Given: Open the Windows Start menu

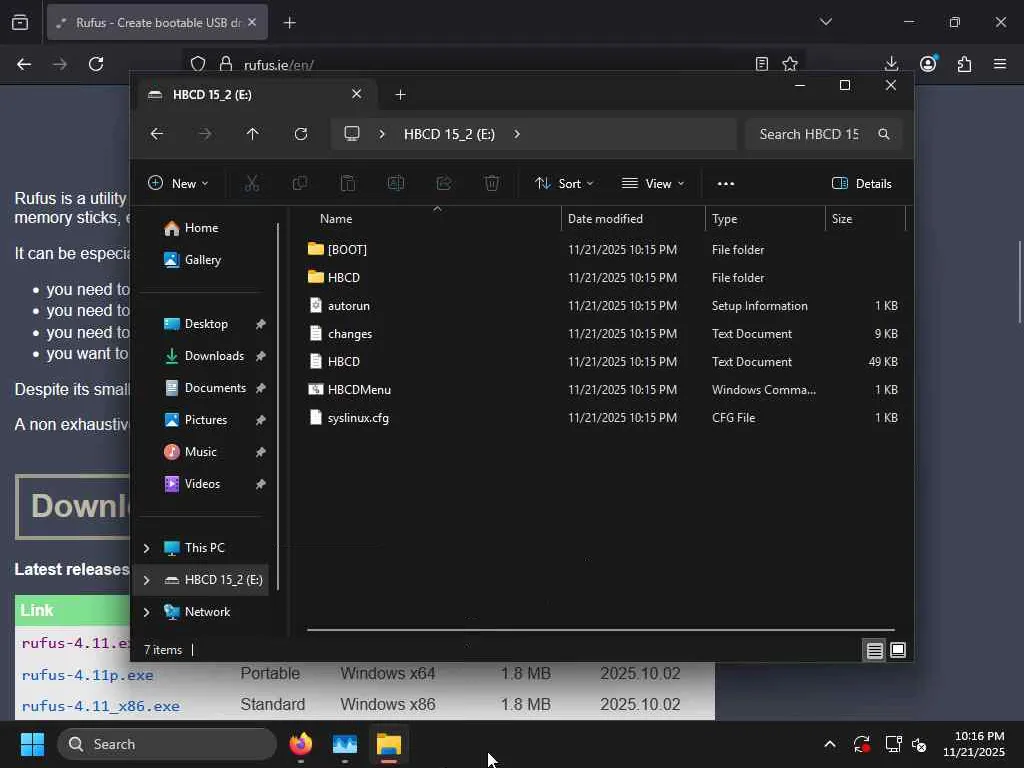Looking at the screenshot, I should point(32,744).
